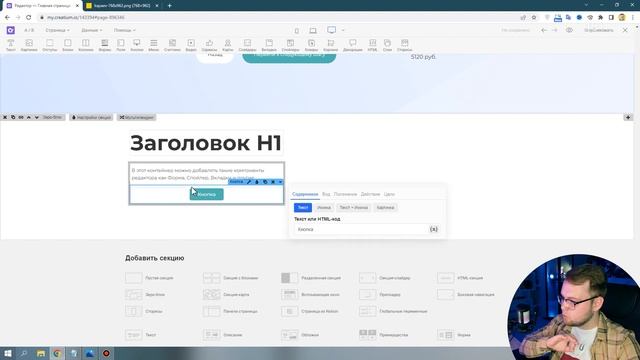Delete section with X on section bar
Image resolution: width=640 pixels, height=360 pixels.
[x=5, y=117]
